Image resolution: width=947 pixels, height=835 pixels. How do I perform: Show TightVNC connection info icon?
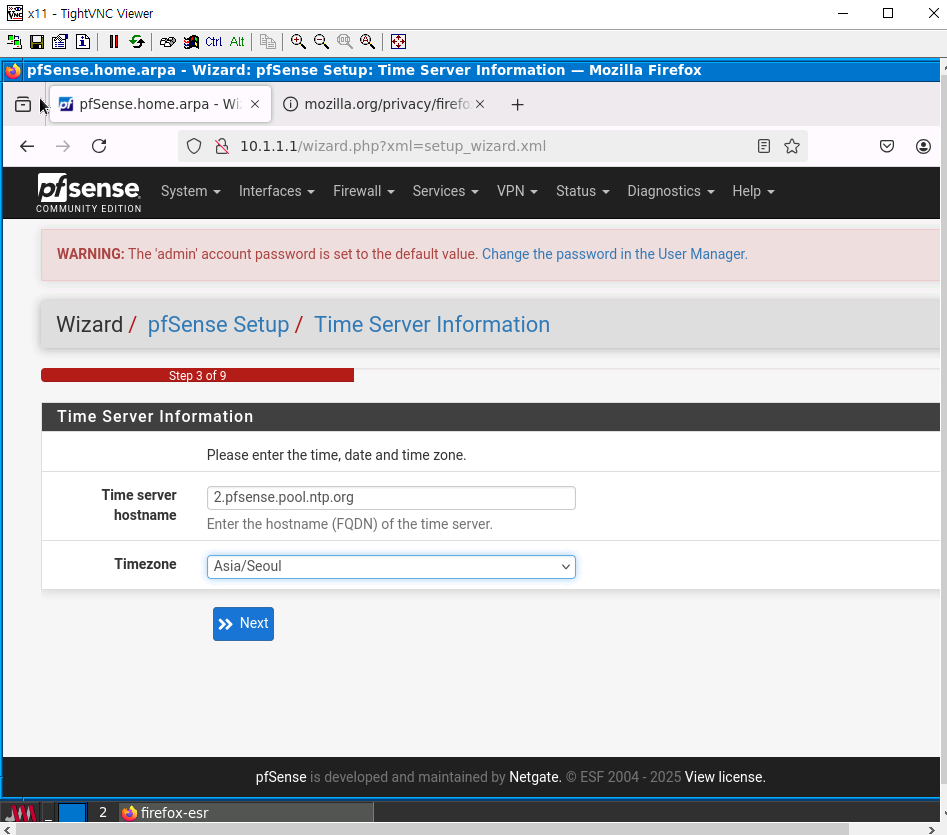(x=83, y=42)
